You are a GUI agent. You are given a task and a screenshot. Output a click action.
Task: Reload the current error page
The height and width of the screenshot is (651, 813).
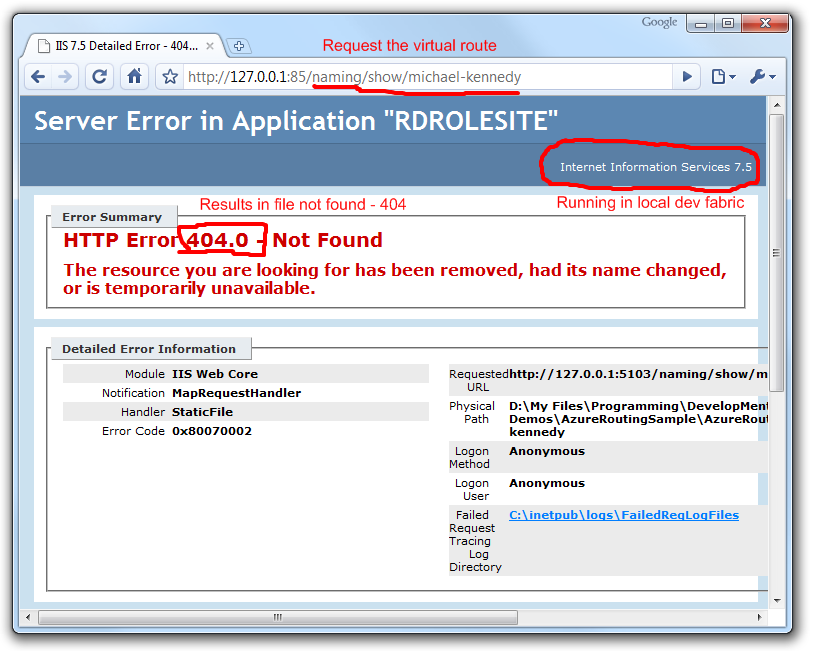99,77
